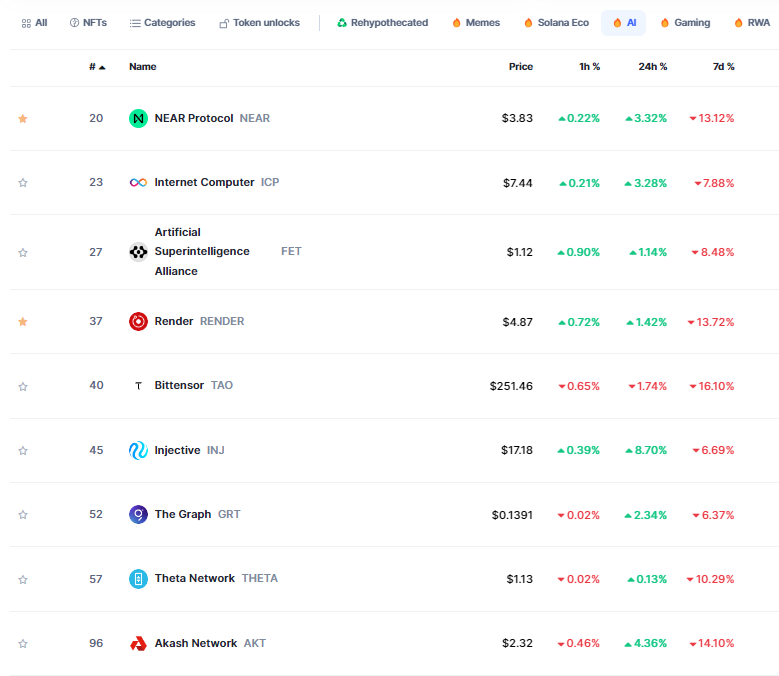This screenshot has width=779, height=676.
Task: Add Theta Network to watchlist
Action: click(22, 579)
